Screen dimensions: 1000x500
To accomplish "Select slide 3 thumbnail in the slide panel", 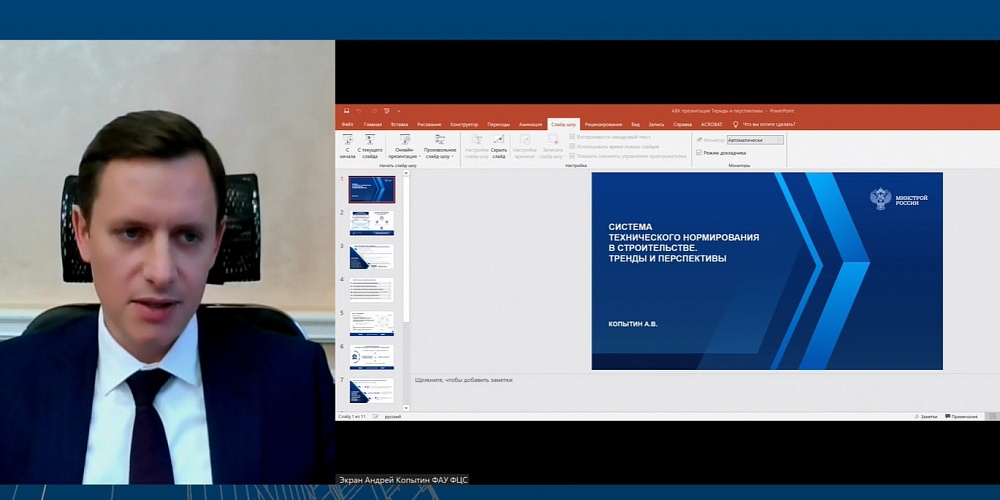I will [x=371, y=256].
